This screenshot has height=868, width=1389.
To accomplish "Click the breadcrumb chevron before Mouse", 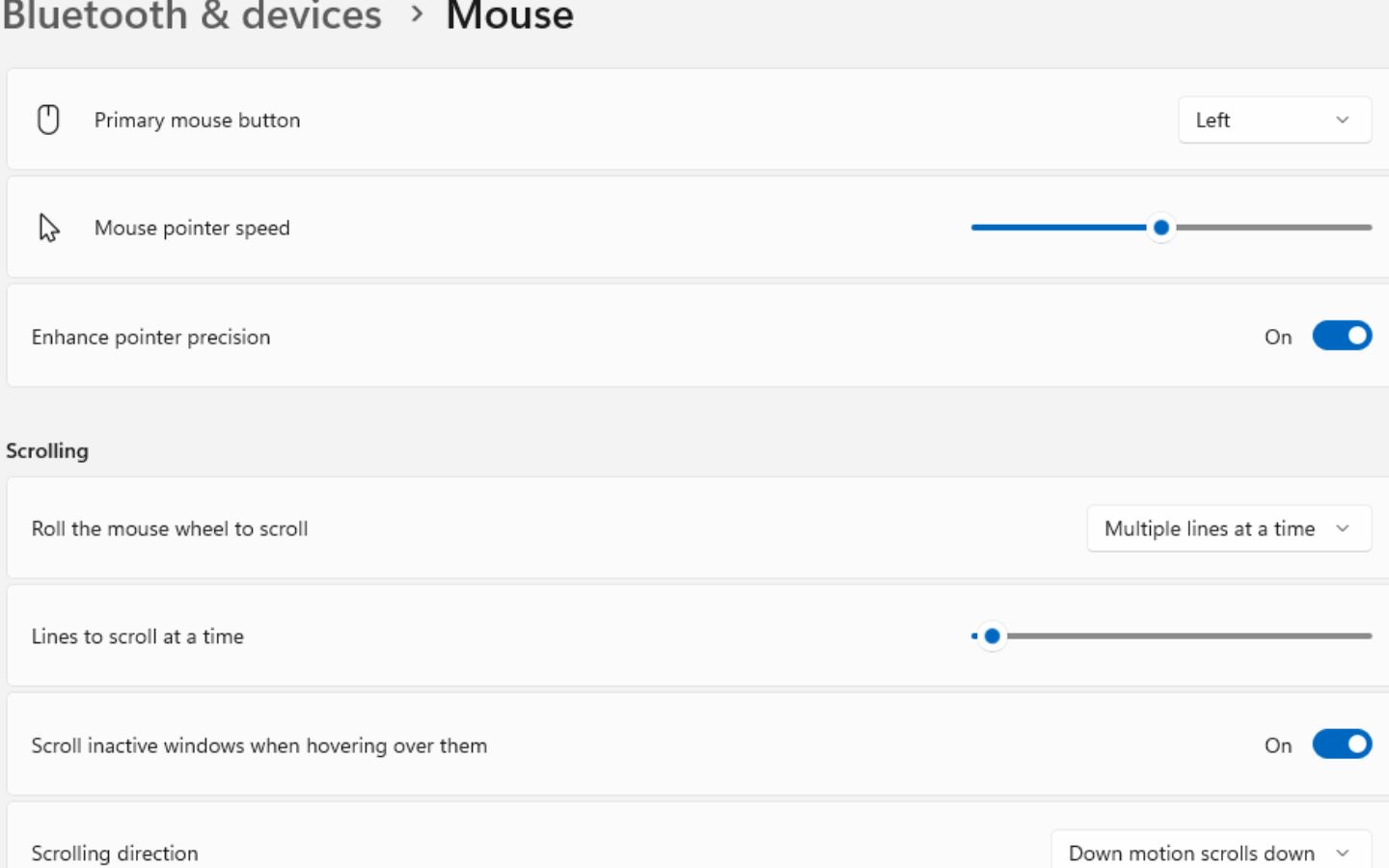I will (x=417, y=14).
